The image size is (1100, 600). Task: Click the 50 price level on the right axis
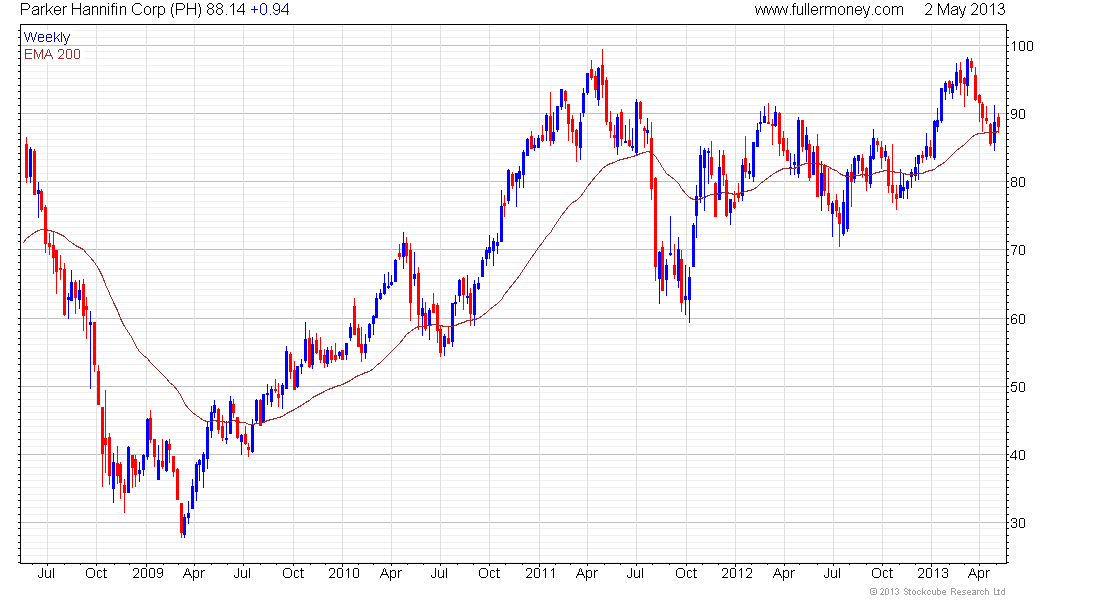point(1018,387)
